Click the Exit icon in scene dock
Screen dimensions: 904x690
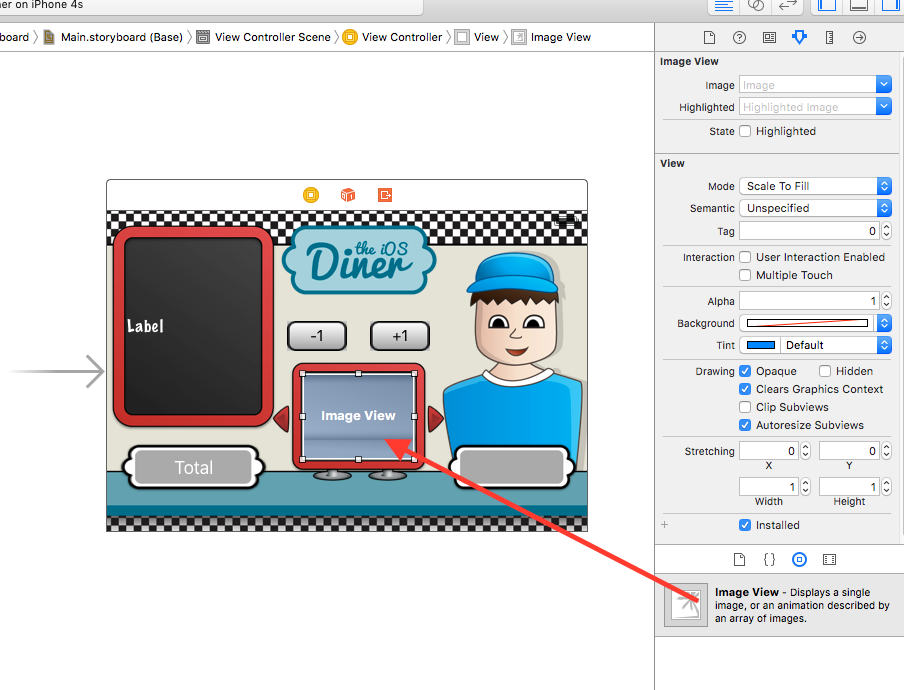click(385, 194)
